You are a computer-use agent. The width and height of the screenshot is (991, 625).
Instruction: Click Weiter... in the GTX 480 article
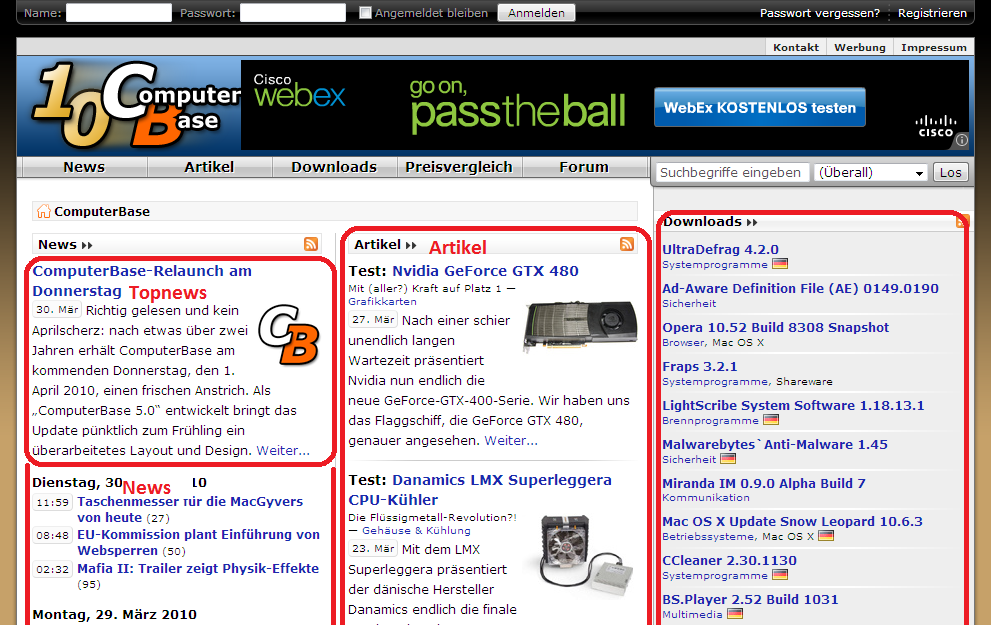[x=511, y=440]
